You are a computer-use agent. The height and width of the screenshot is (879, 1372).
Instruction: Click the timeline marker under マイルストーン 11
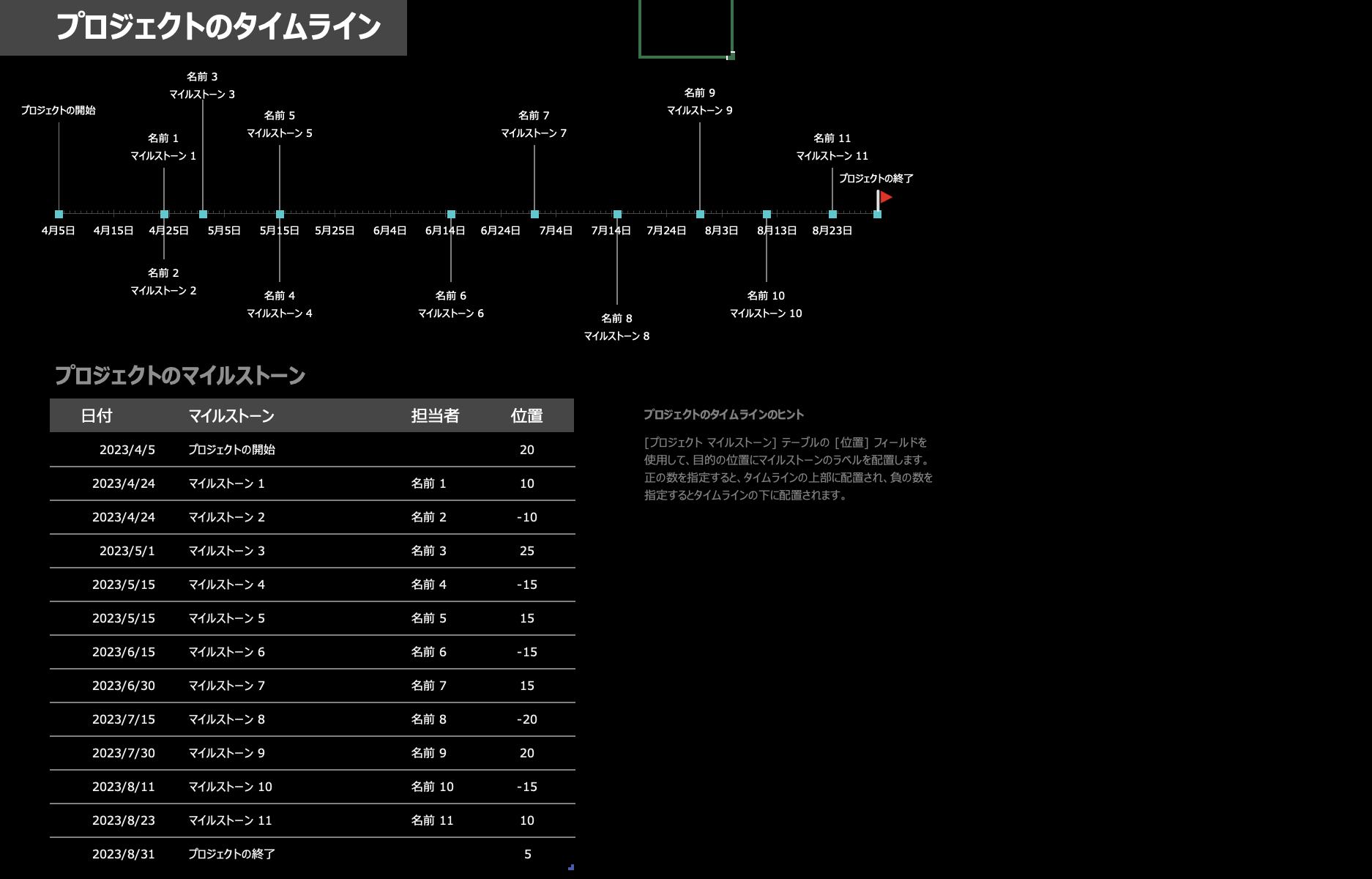[832, 215]
